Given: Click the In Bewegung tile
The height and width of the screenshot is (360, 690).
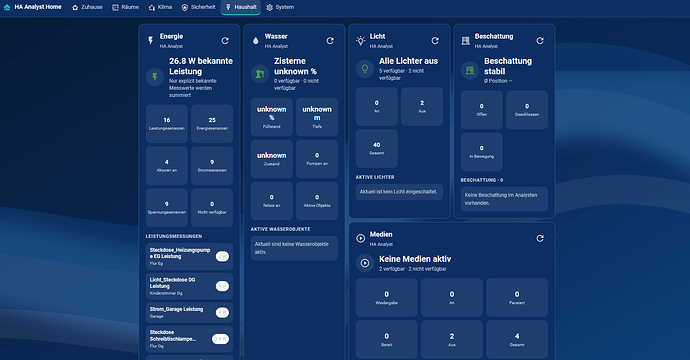Looking at the screenshot, I should (x=481, y=152).
